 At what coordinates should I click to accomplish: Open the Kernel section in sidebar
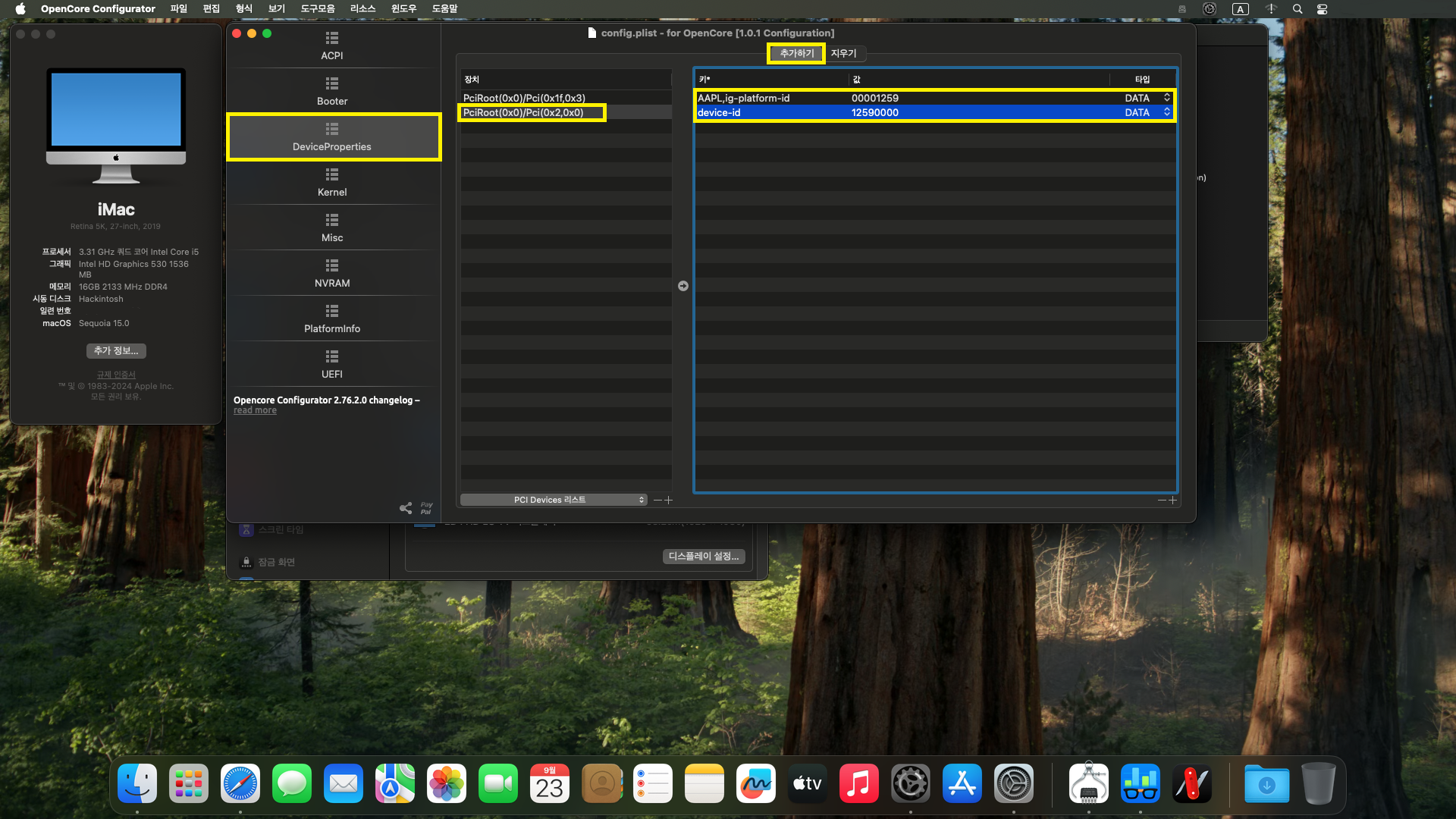click(x=332, y=182)
